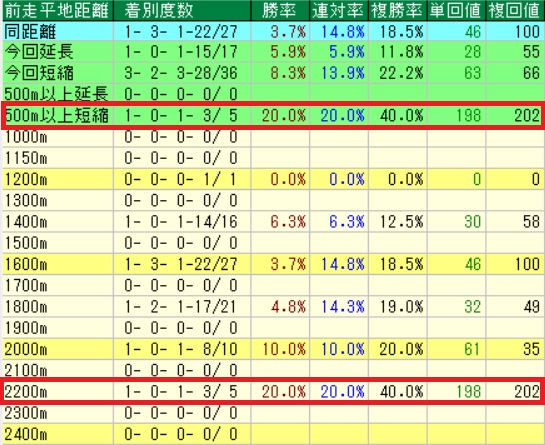Screen dimensions: 545x445
Task: Click the 19.0% 複勝率 in 1800m row
Action: 401,307
